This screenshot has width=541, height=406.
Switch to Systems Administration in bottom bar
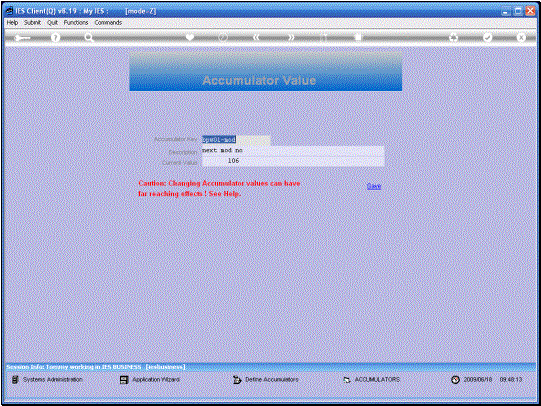48,379
